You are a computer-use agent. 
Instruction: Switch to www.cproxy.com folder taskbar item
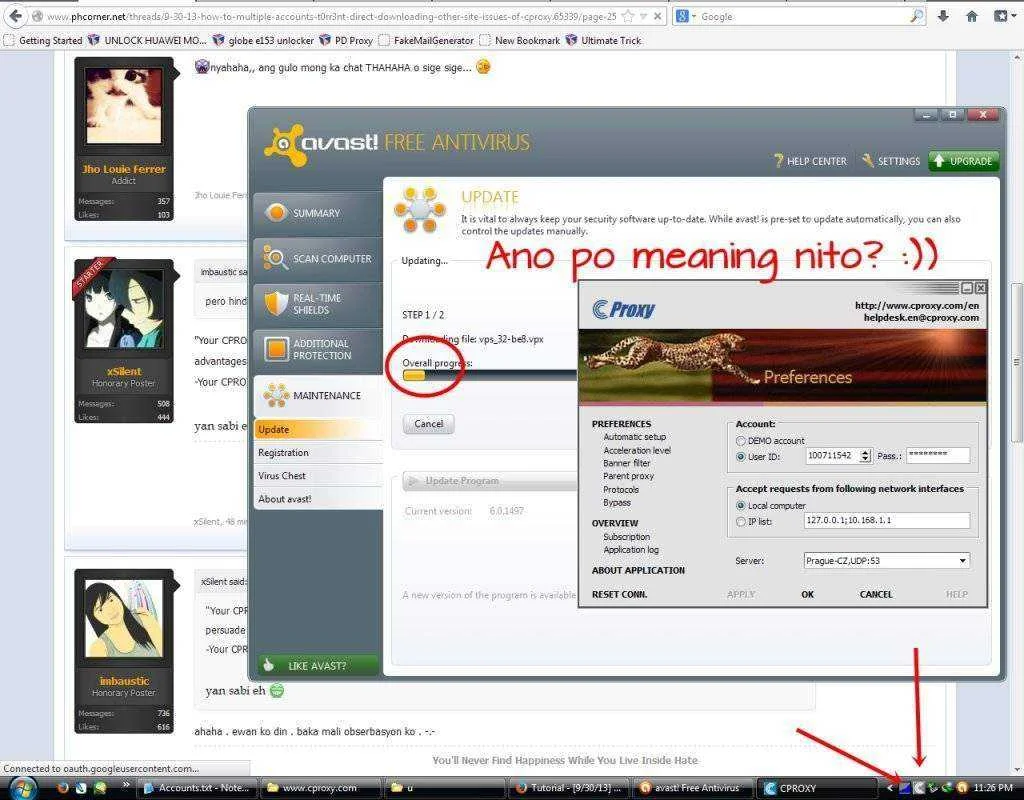(x=319, y=788)
